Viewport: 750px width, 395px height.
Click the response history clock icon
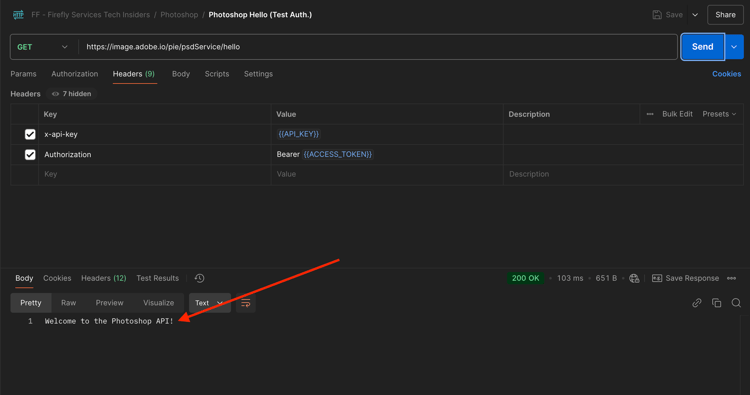click(199, 278)
